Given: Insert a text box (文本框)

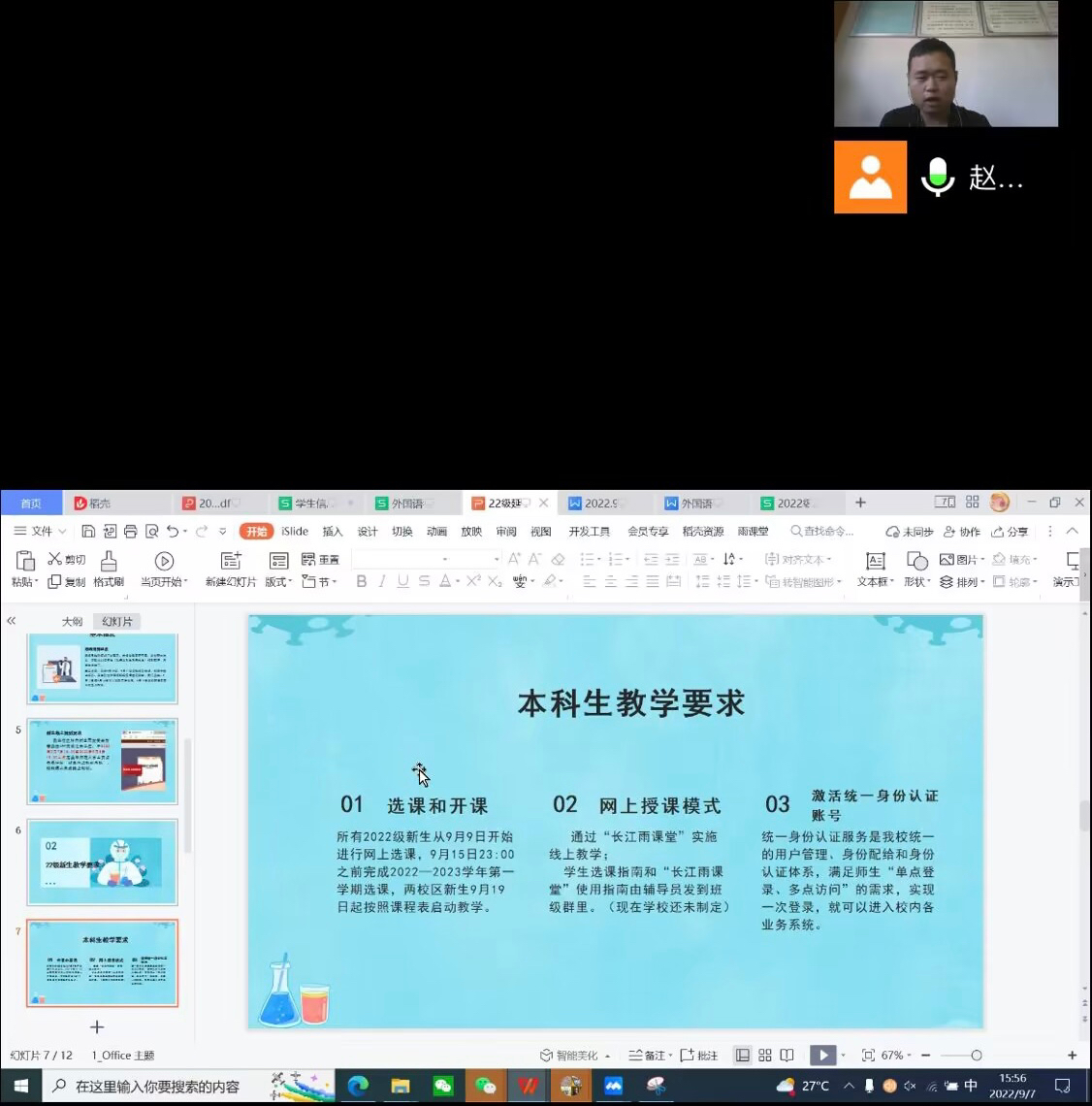Looking at the screenshot, I should (x=875, y=562).
